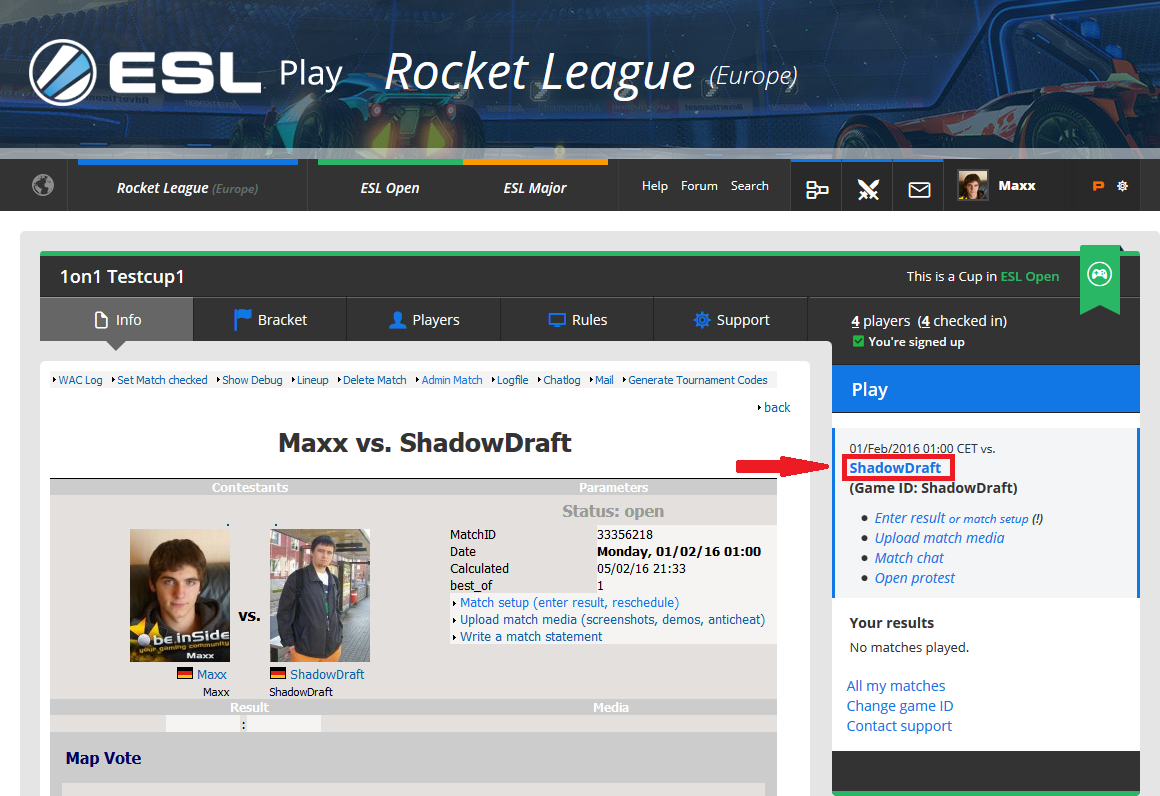The image size is (1160, 796).
Task: Open ShadowDraft opponent link in Play panel
Action: pos(895,468)
